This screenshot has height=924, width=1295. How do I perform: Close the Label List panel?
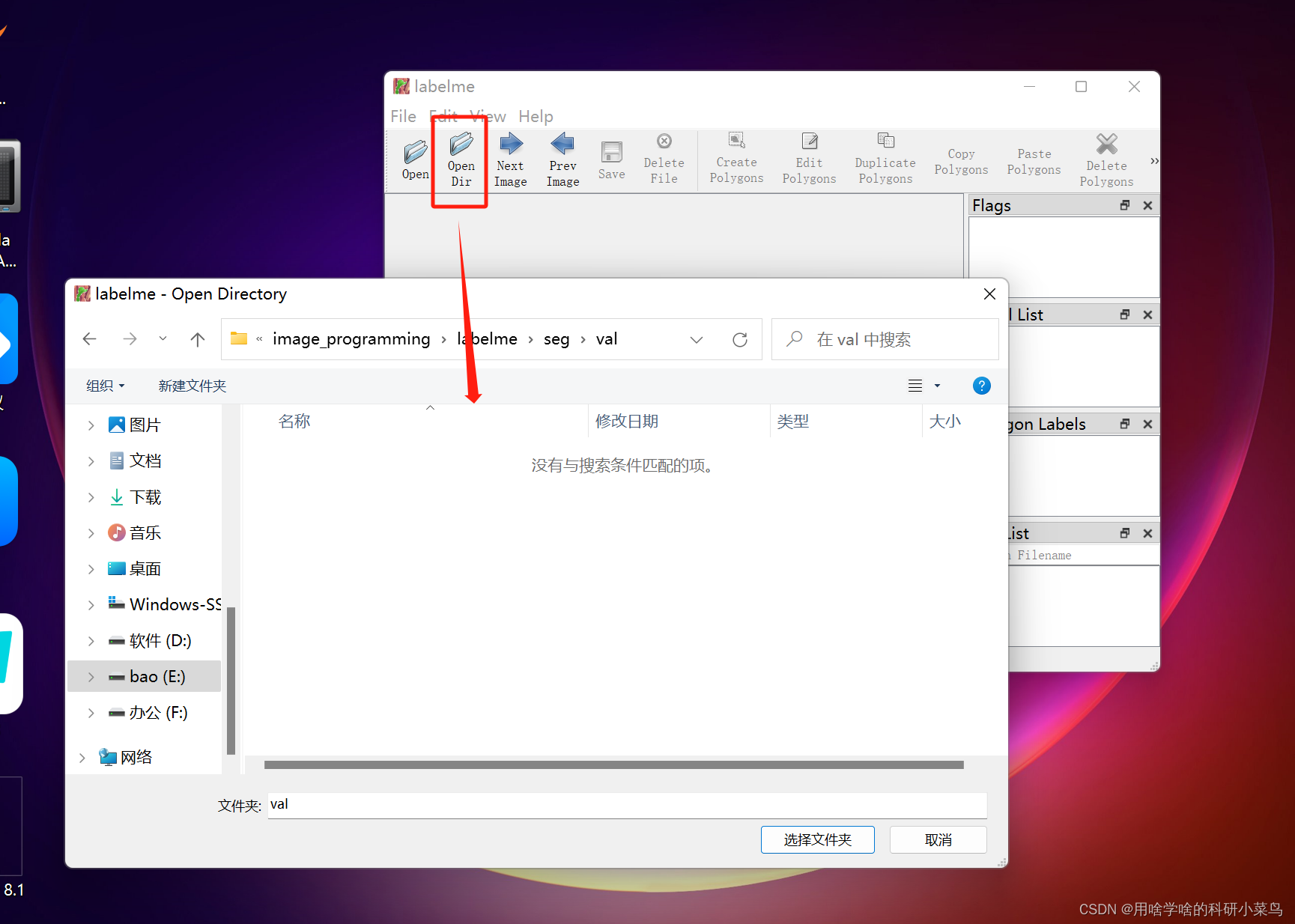(1147, 314)
